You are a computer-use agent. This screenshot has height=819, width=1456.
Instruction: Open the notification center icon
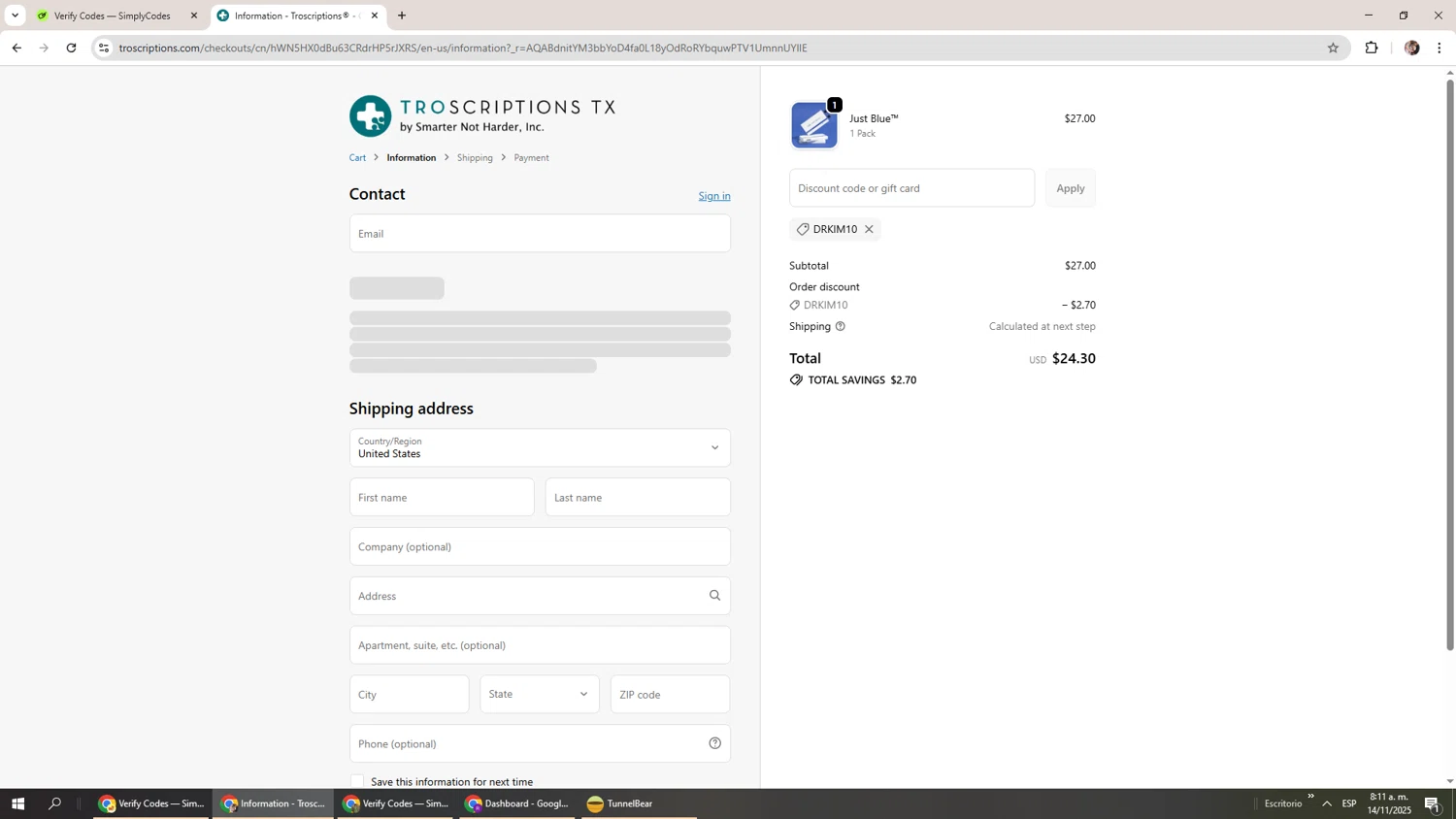pyautogui.click(x=1433, y=803)
